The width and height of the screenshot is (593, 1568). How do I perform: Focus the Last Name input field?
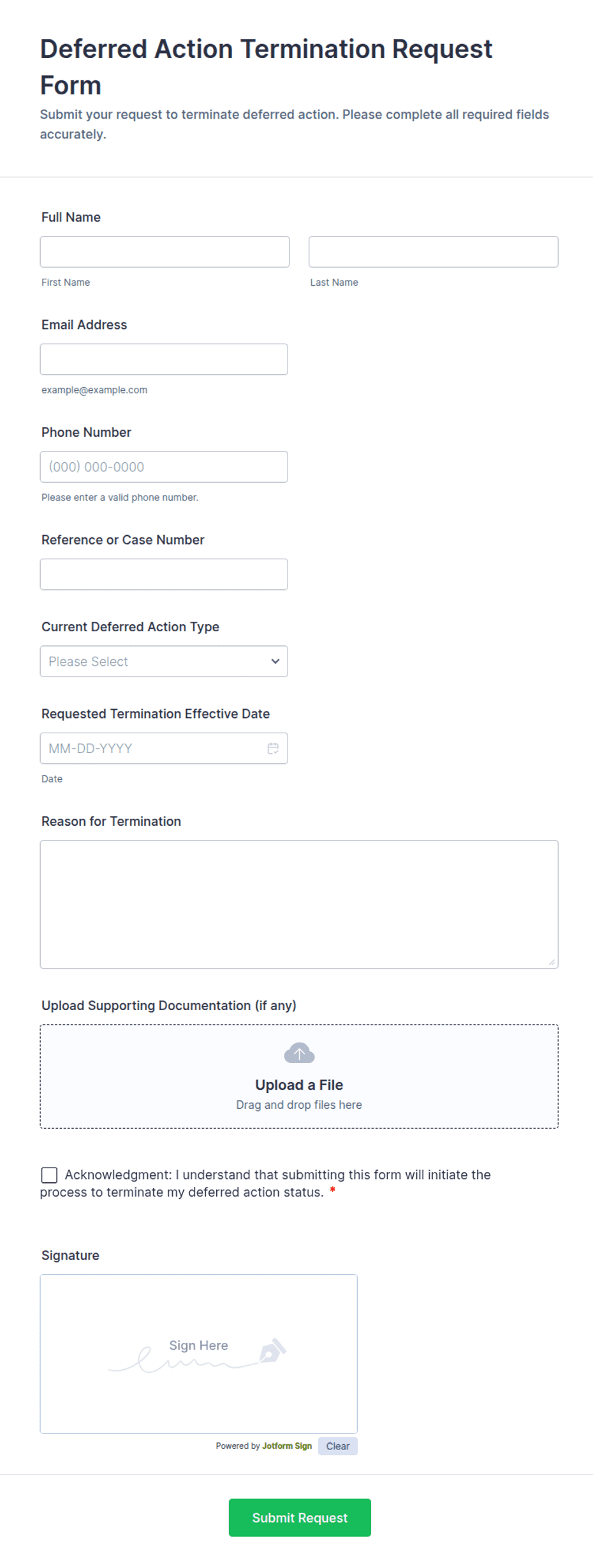coord(434,252)
